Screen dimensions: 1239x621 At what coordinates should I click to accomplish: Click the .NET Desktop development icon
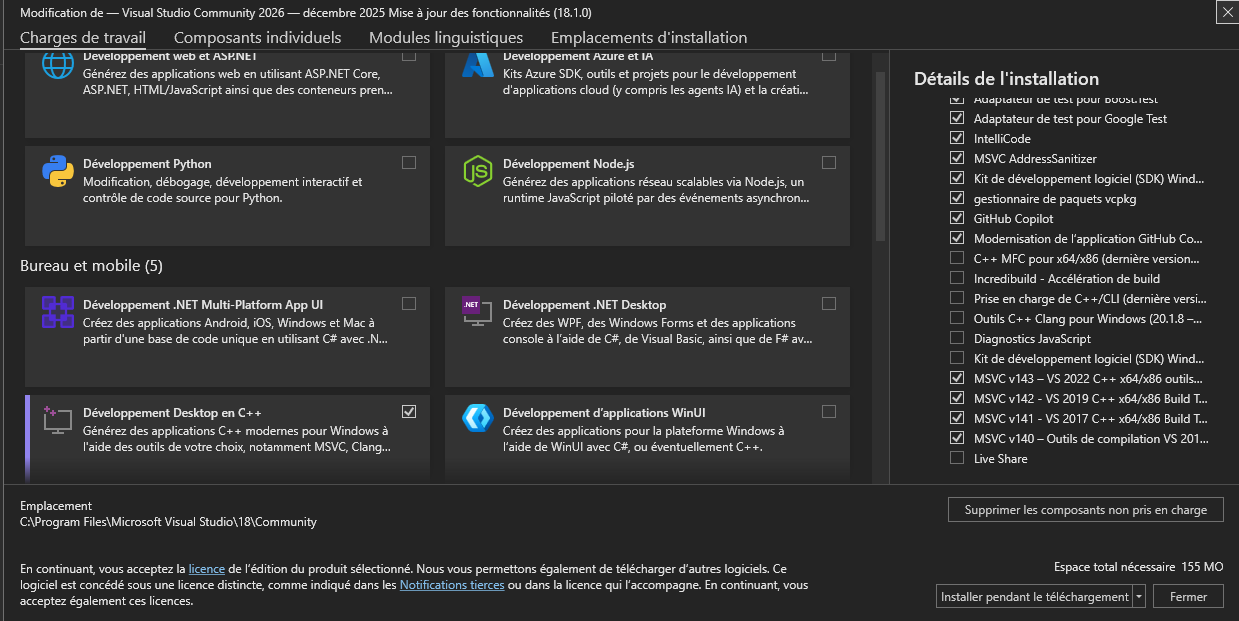coord(471,306)
